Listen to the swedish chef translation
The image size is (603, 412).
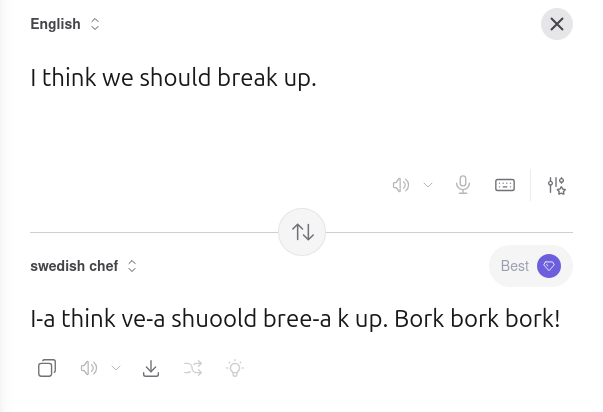[x=88, y=368]
